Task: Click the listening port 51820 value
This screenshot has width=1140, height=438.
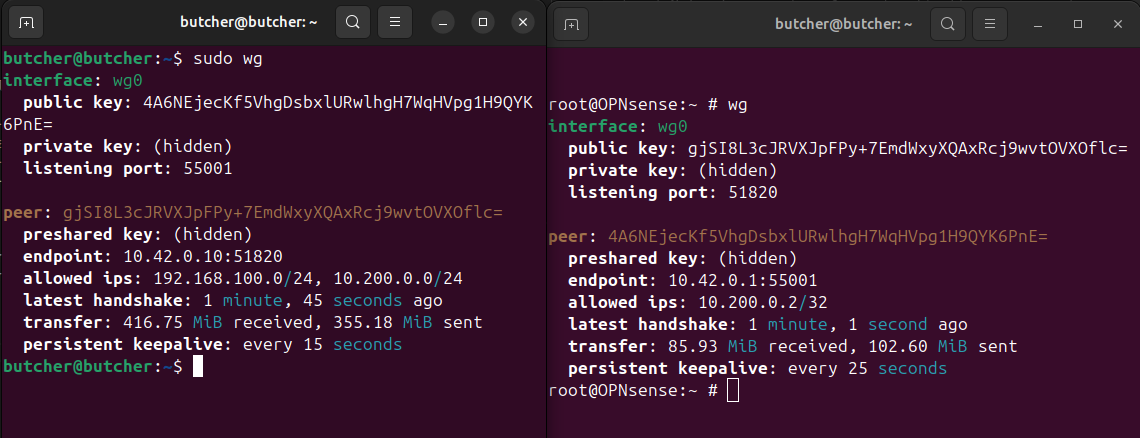Action: pyautogui.click(x=753, y=193)
